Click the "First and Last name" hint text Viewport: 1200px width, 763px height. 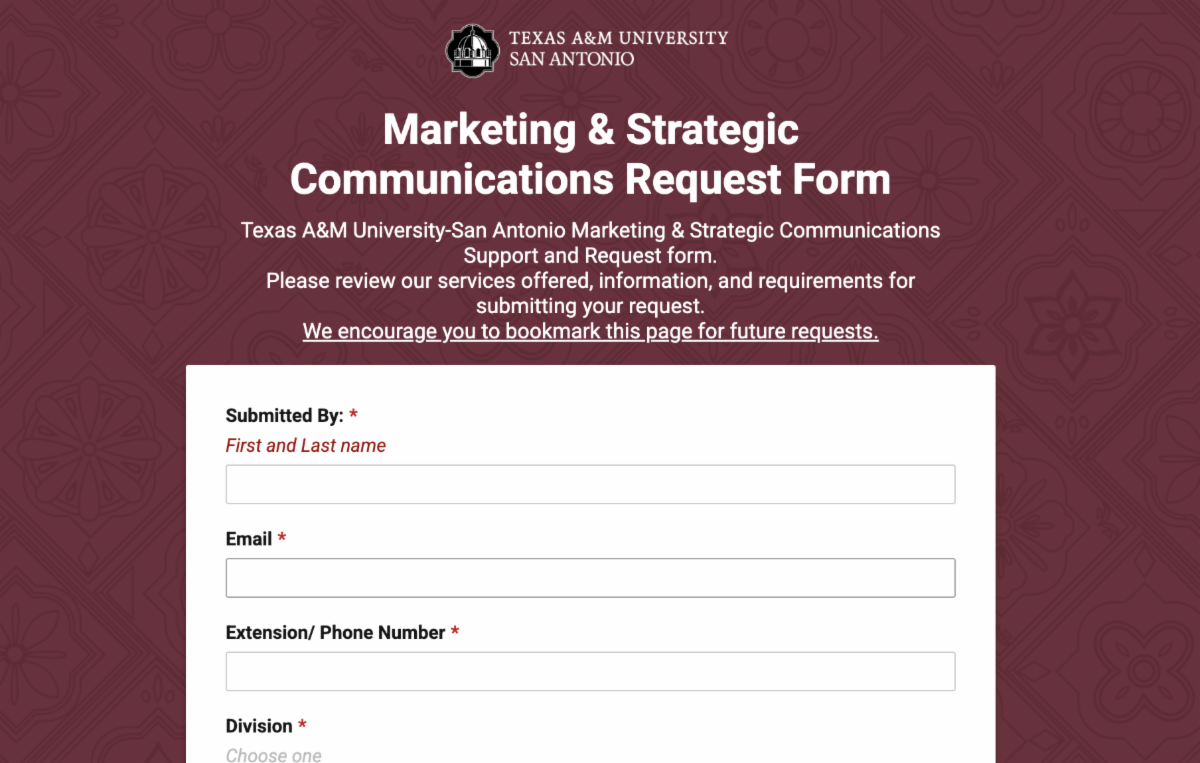click(306, 446)
